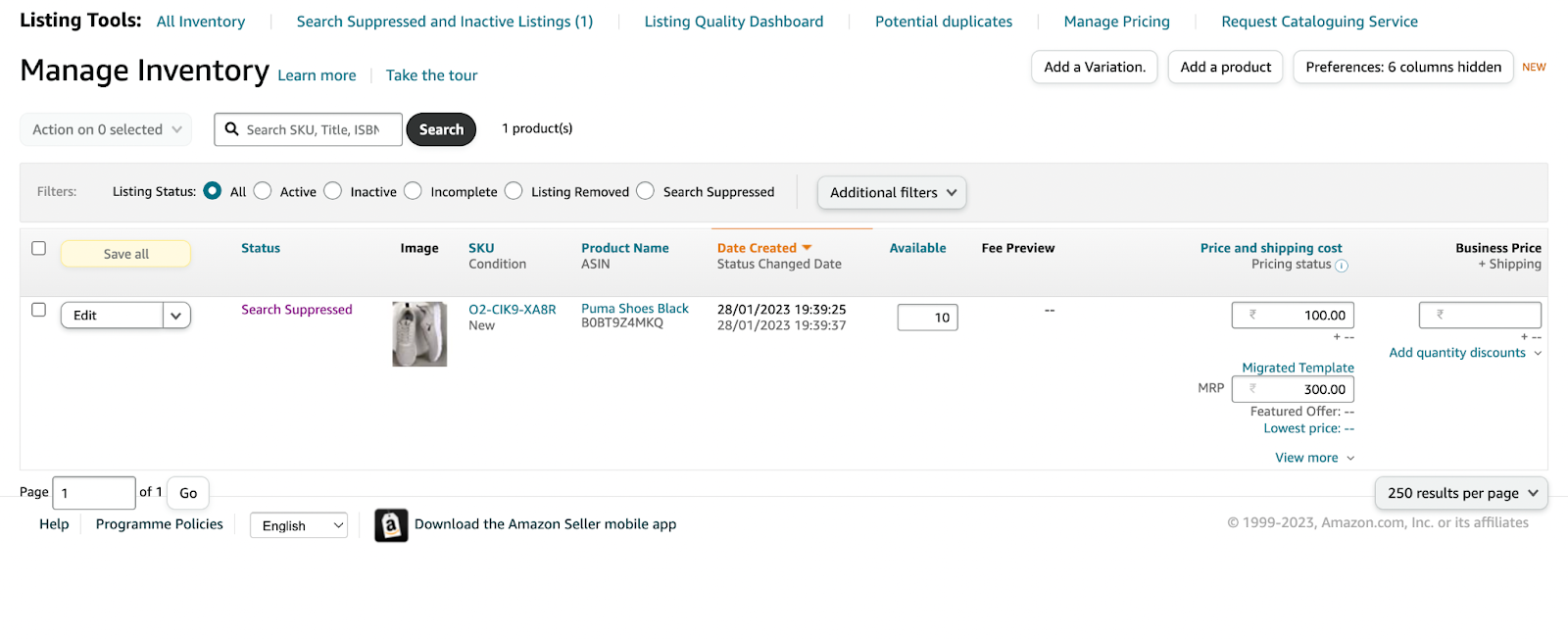Expand the Add quantity discounts option
This screenshot has height=639, width=1568.
pyautogui.click(x=1464, y=353)
